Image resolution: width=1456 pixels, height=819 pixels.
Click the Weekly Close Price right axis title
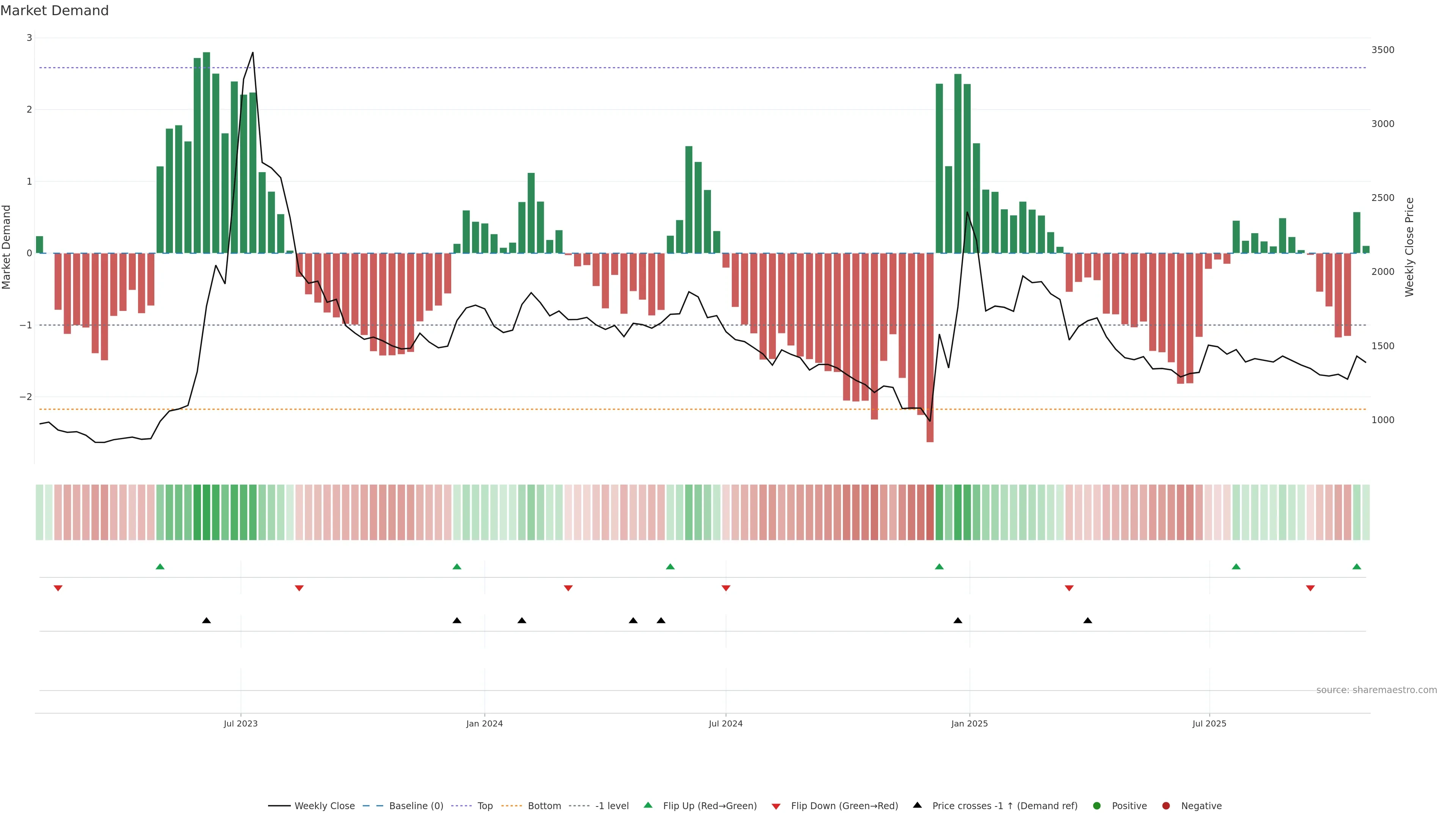point(1409,247)
